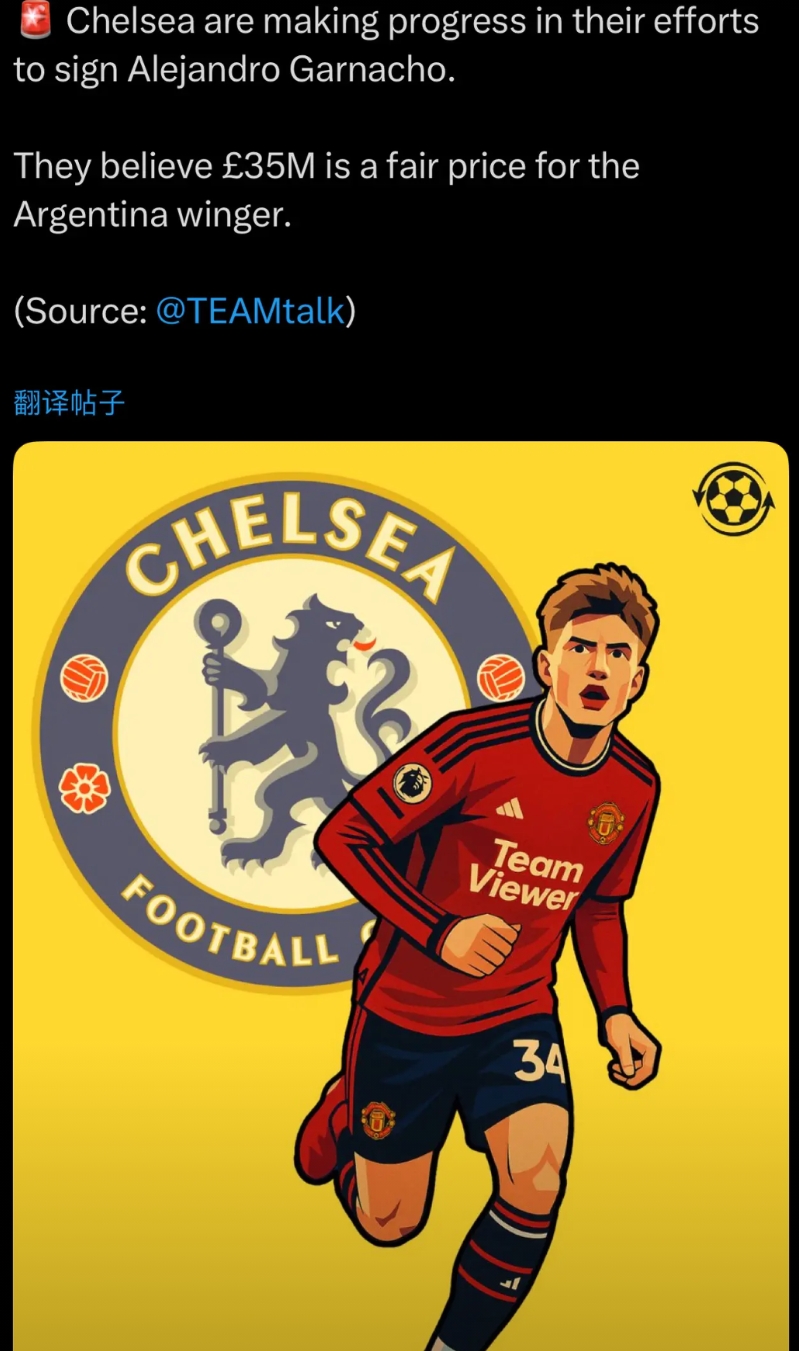Click right football emblem beside player's head
This screenshot has width=799, height=1351.
(501, 677)
